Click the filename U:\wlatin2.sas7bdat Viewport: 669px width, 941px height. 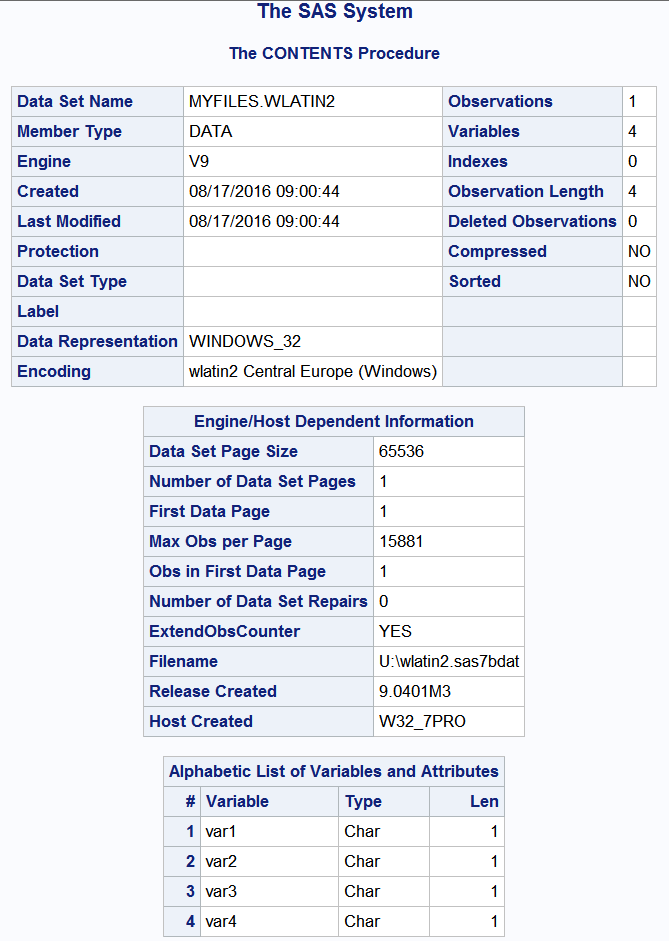[448, 662]
